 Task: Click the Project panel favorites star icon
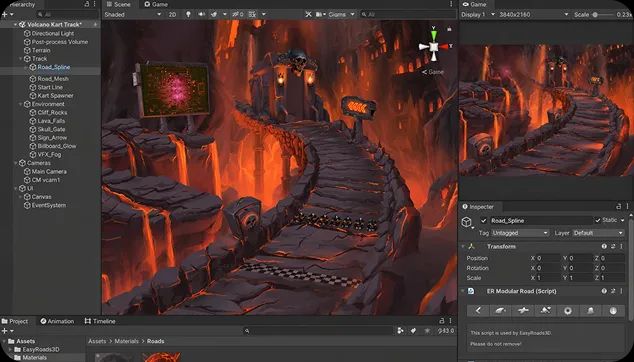[427, 330]
